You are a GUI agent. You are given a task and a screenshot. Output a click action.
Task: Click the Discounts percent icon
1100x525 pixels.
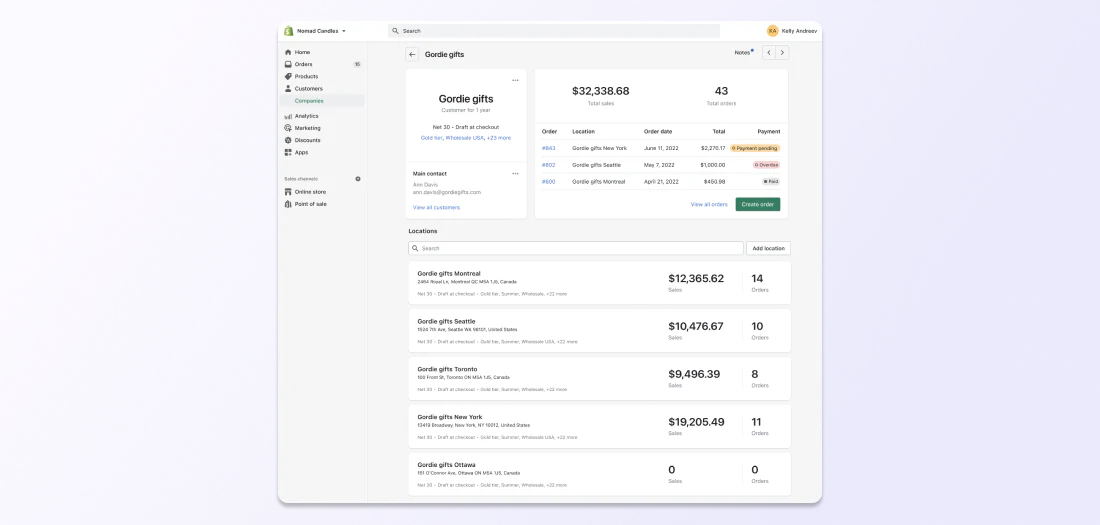[x=288, y=140]
